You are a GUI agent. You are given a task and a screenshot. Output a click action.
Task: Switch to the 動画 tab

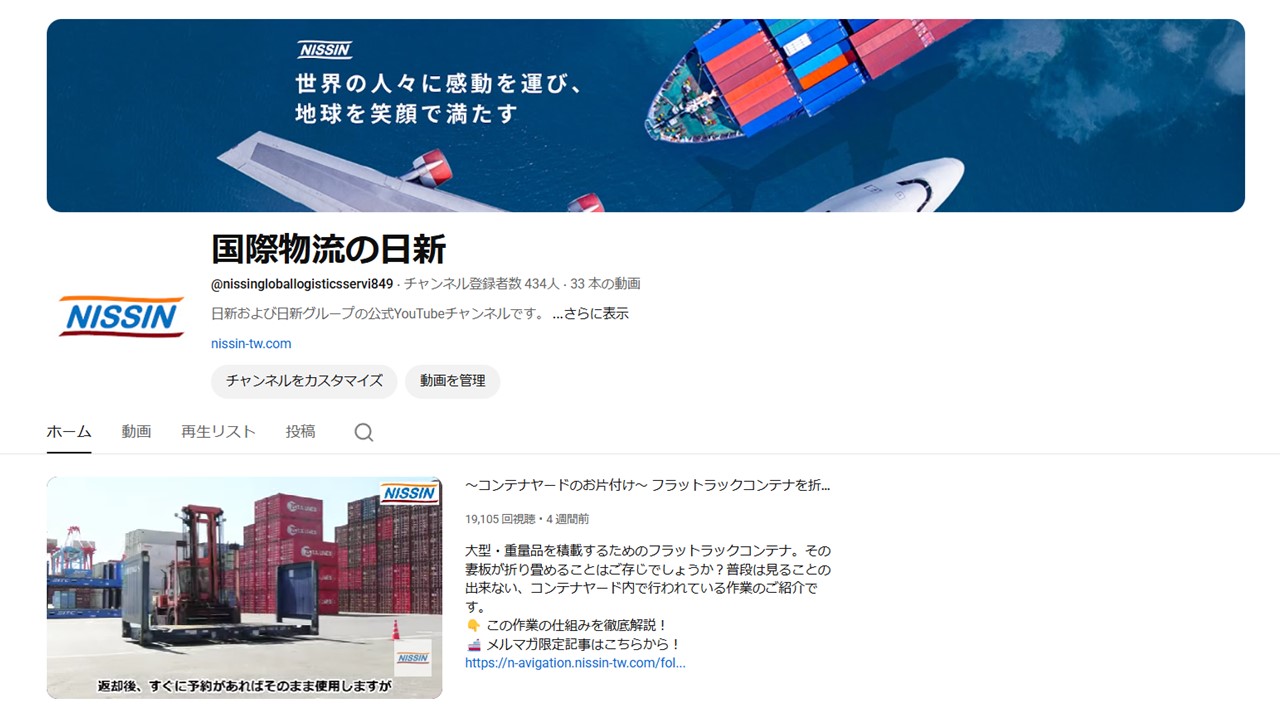point(136,431)
